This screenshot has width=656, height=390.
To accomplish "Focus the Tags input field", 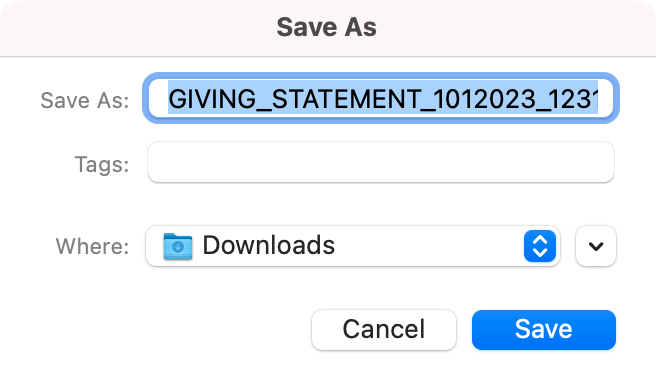I will [x=381, y=162].
